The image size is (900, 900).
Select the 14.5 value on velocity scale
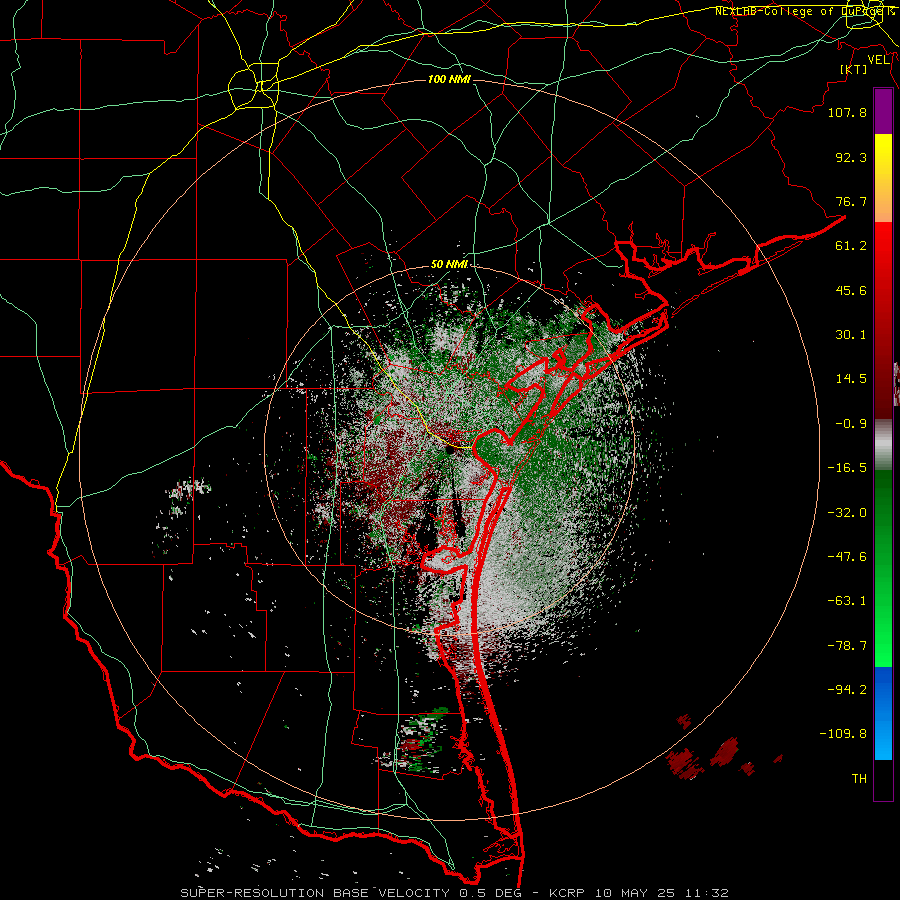[x=851, y=379]
